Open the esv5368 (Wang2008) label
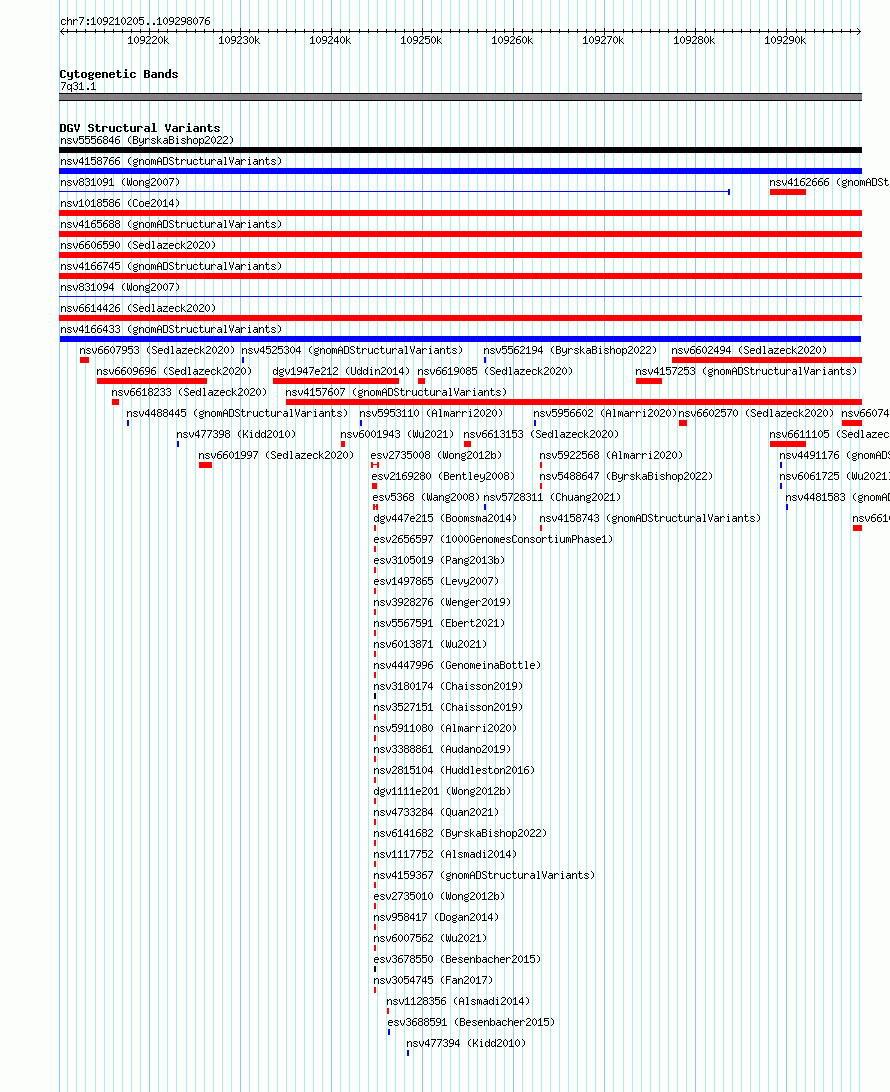The width and height of the screenshot is (890, 1092). click(x=426, y=497)
